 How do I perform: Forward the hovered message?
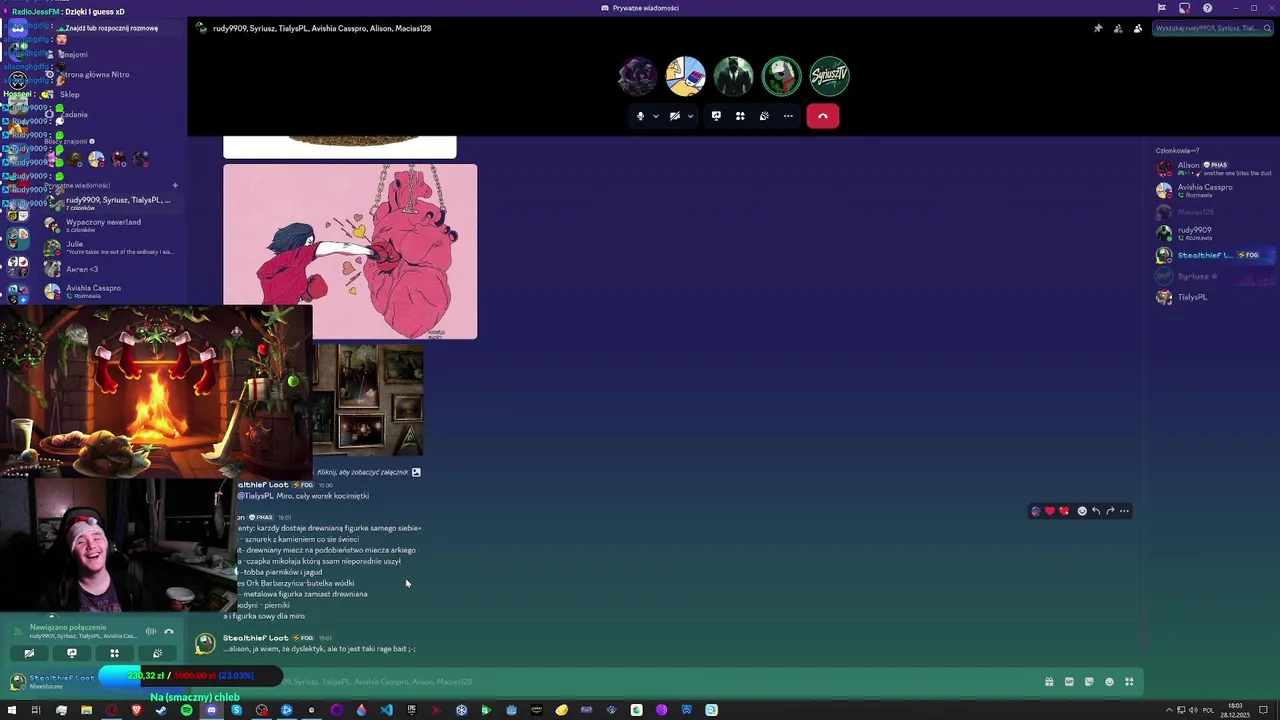point(1110,511)
